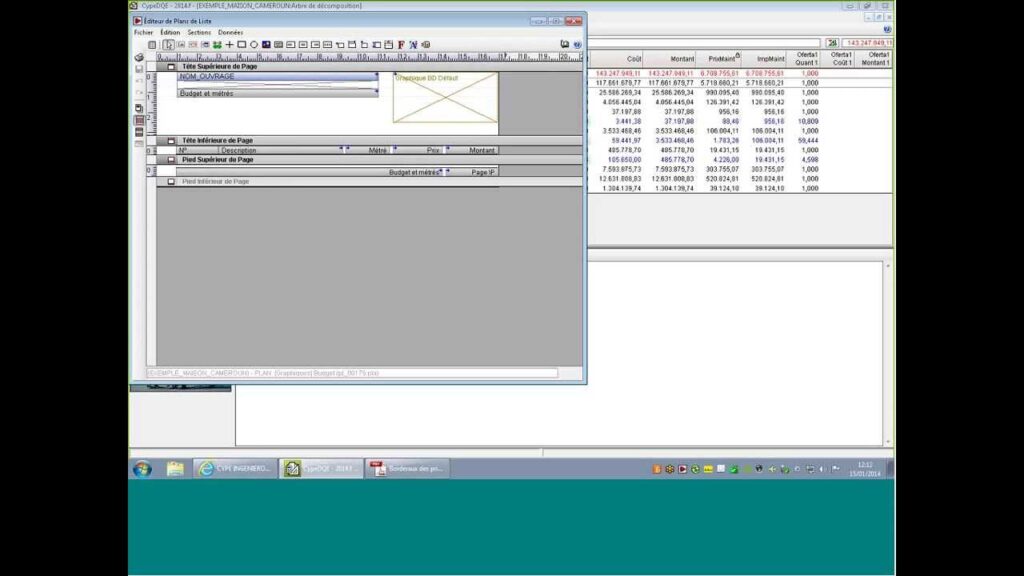This screenshot has height=576, width=1024.
Task: Open the Fichier menu
Action: 144,32
